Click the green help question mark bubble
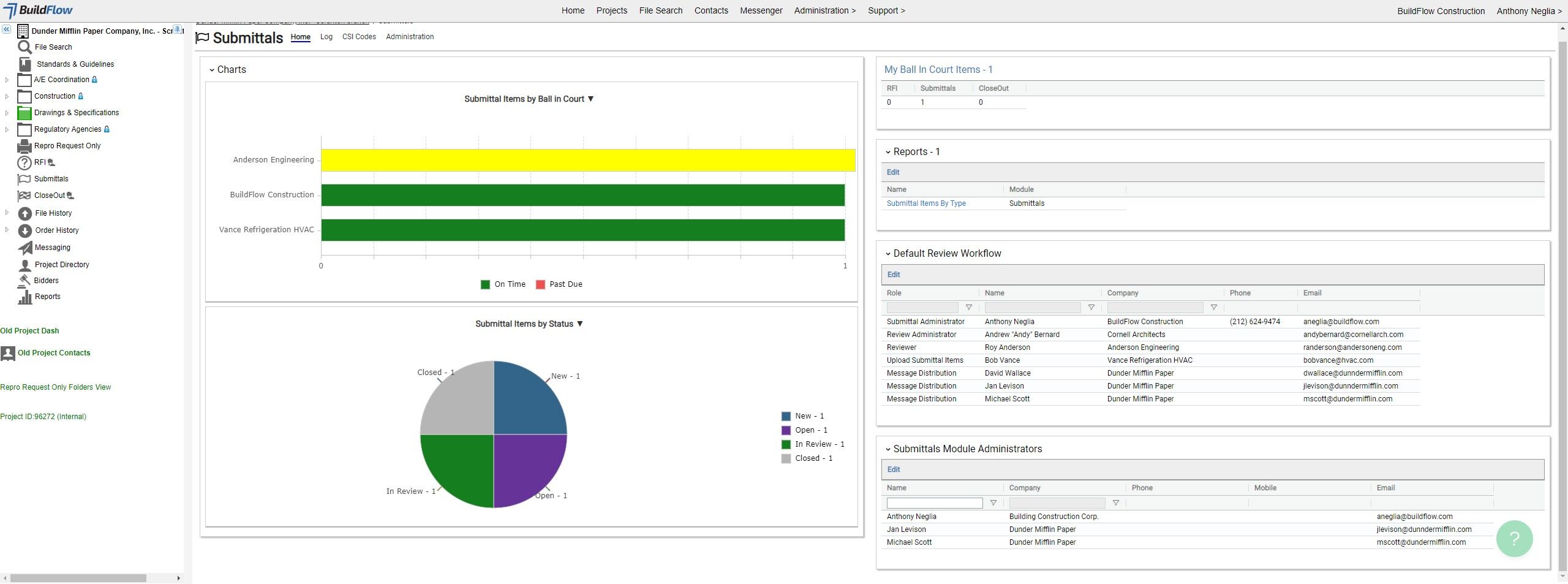1568x584 pixels. [x=1513, y=539]
